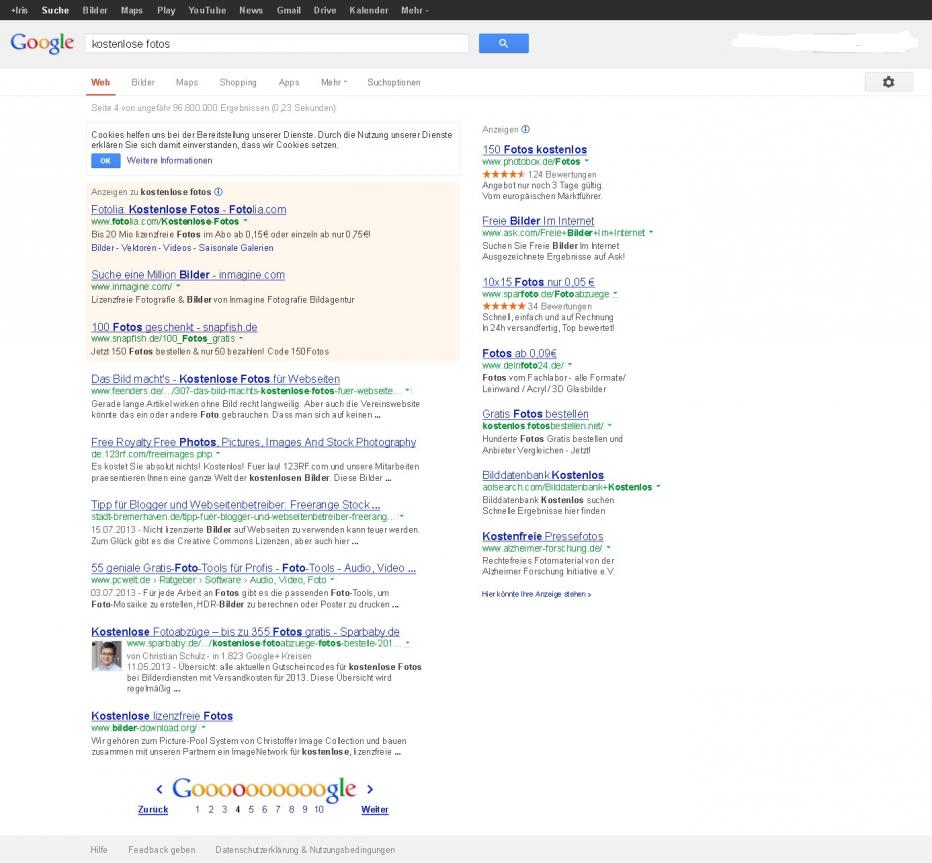Open '10x15 Fotos nur 0,05 €' ad
Image resolution: width=932 pixels, height=863 pixels.
(x=539, y=282)
